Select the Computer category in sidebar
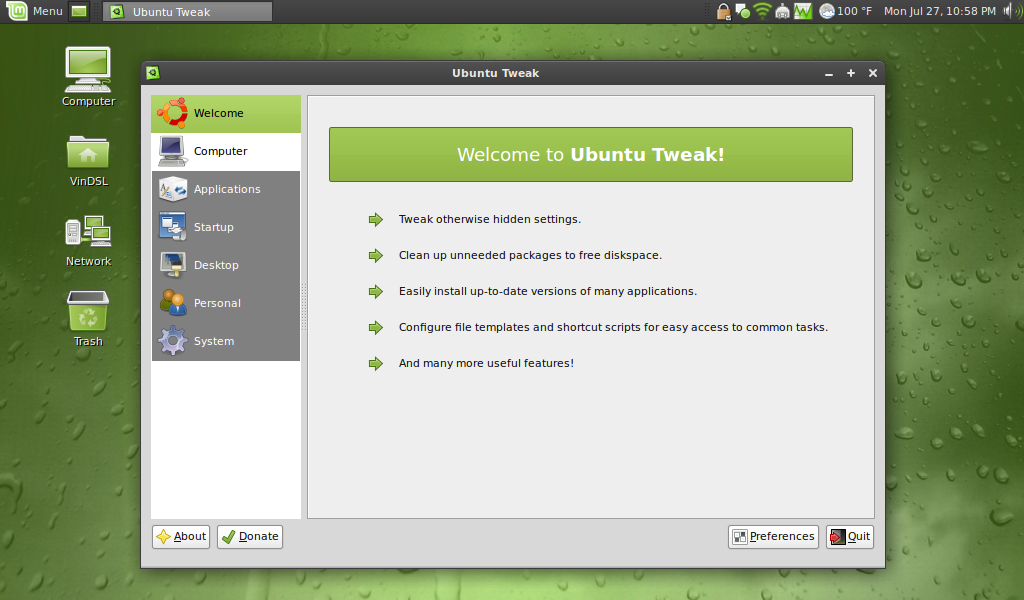This screenshot has width=1024, height=600. click(x=225, y=152)
